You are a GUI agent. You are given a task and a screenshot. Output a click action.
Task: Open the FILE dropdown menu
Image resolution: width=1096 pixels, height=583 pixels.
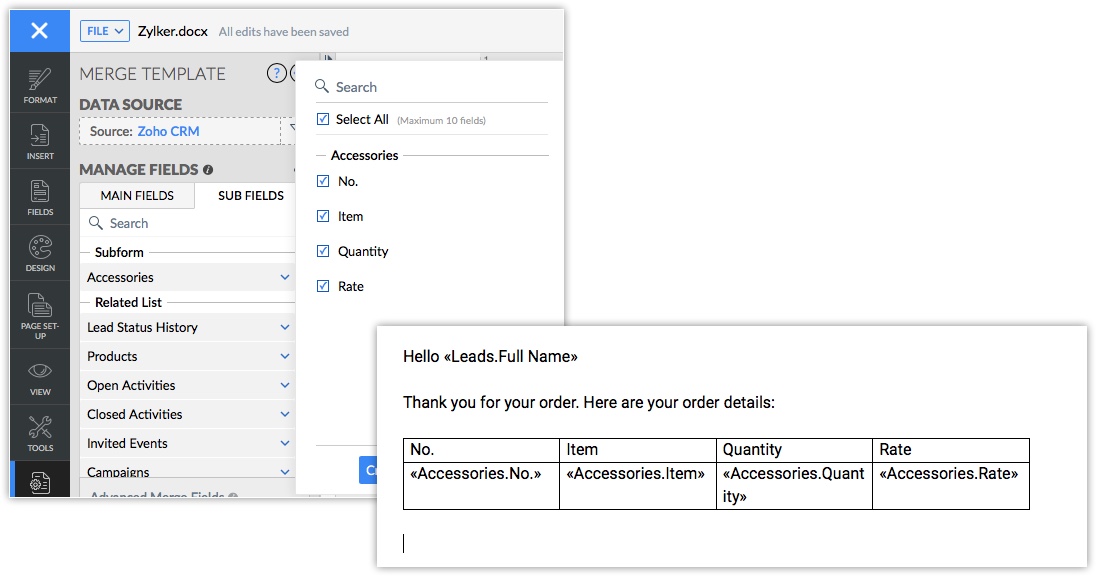(x=105, y=31)
